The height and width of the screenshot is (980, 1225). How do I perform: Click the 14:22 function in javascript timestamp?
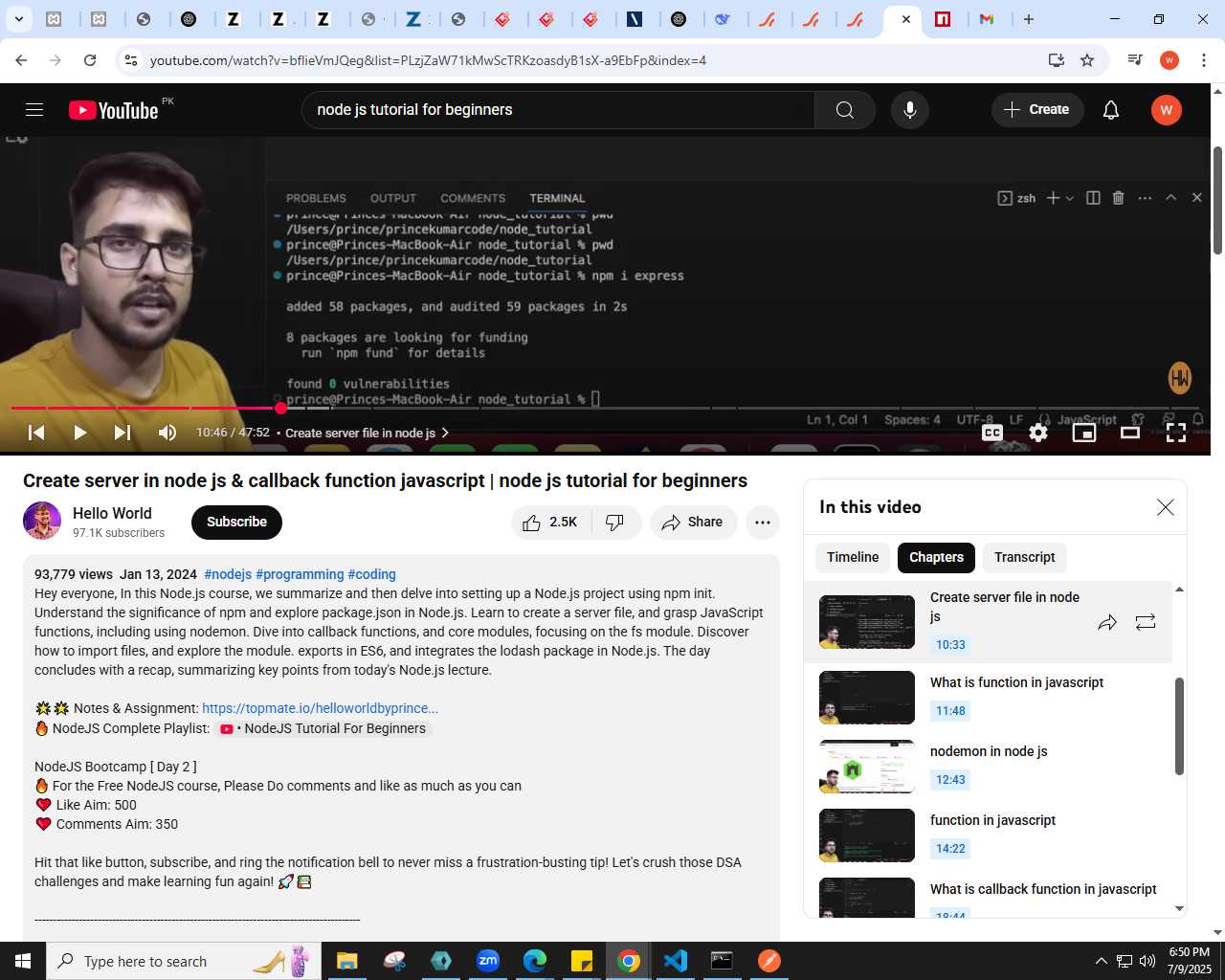click(950, 849)
